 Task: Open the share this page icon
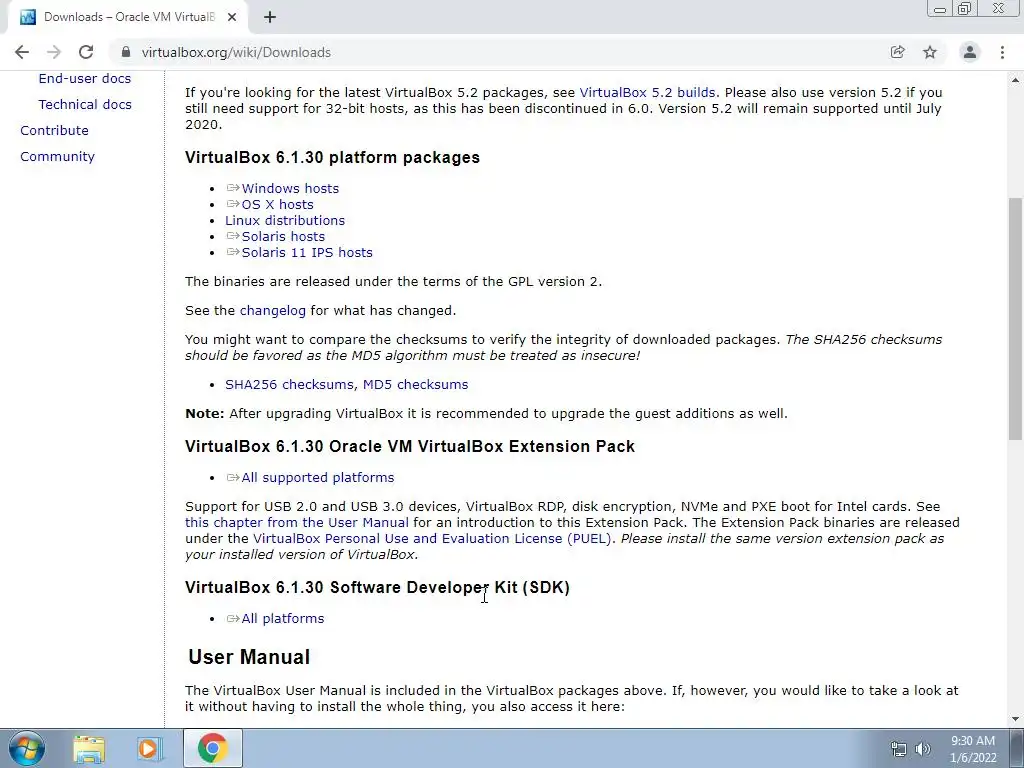click(x=897, y=52)
